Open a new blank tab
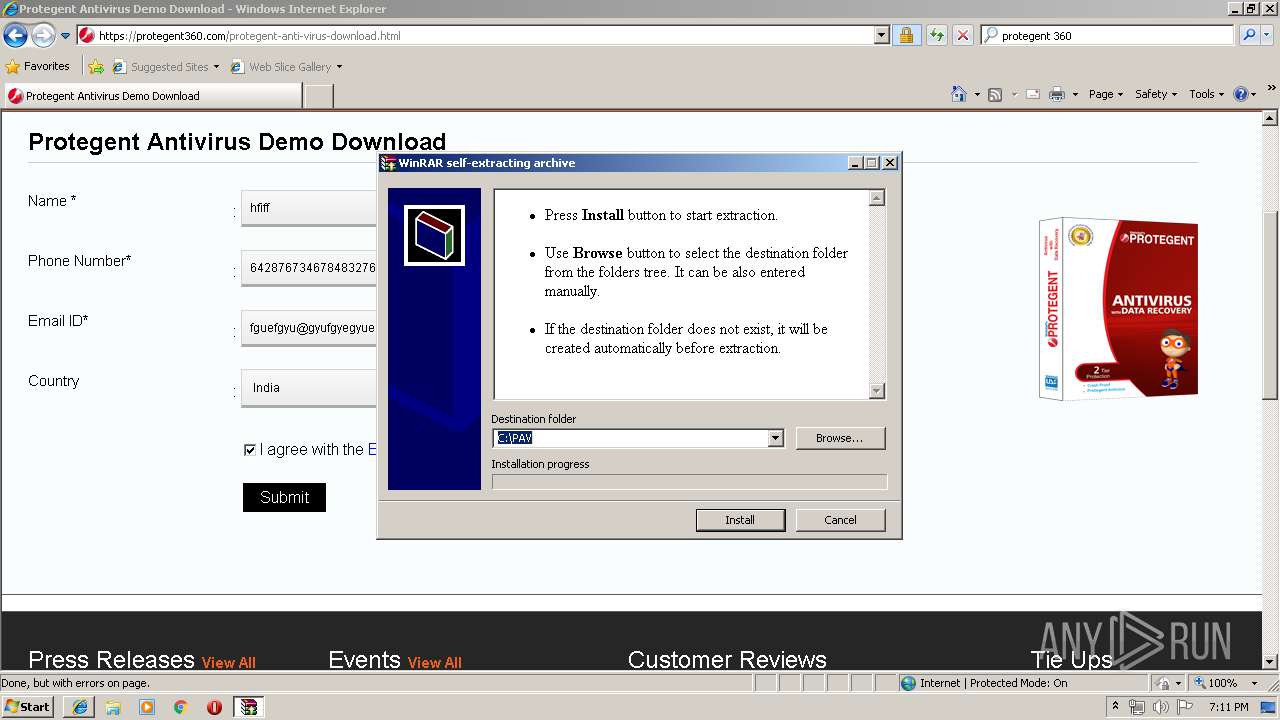Image resolution: width=1280 pixels, height=720 pixels. 318,96
